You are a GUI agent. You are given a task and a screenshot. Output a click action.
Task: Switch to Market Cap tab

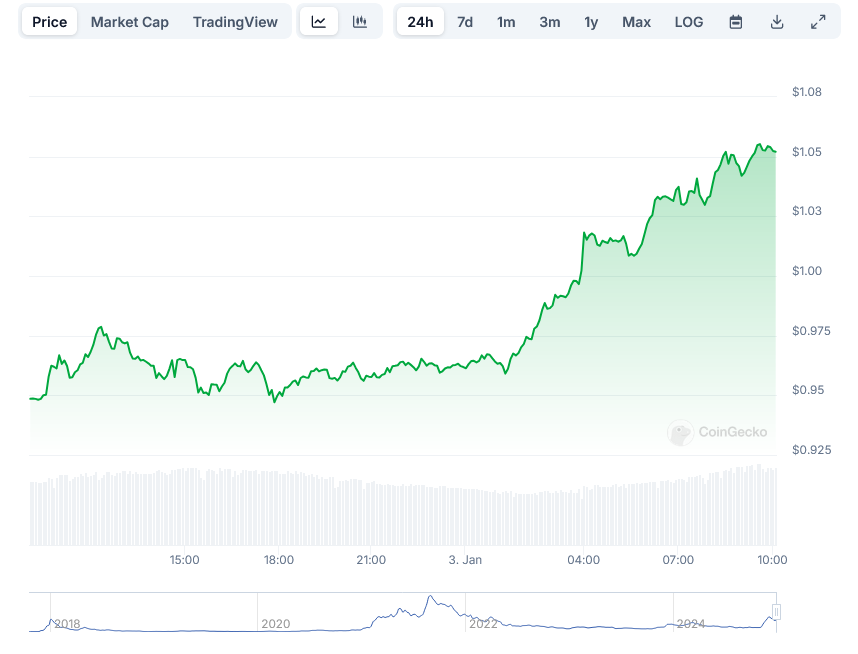[130, 22]
